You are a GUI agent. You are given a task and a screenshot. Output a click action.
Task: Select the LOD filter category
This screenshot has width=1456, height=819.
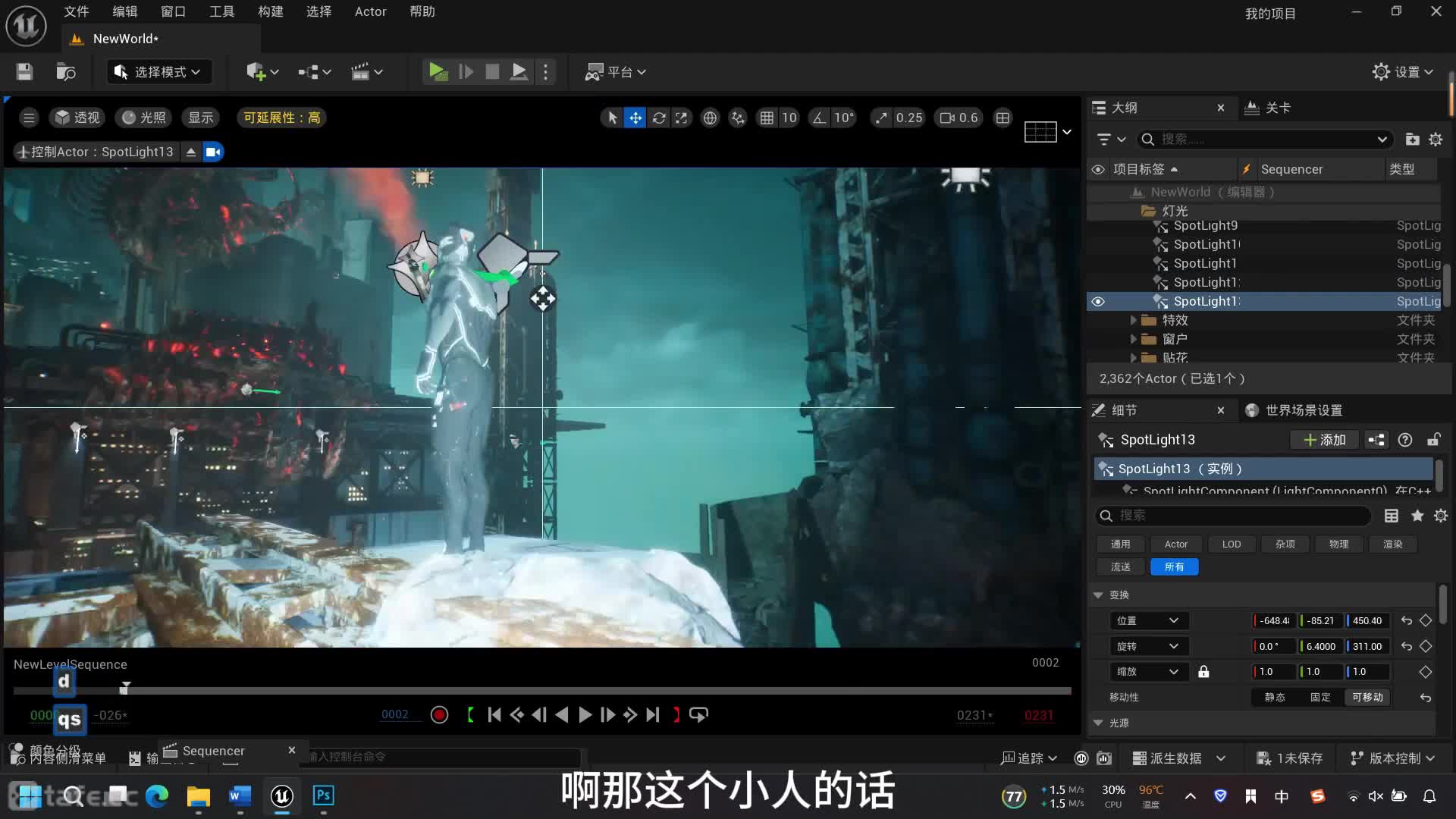[1232, 544]
